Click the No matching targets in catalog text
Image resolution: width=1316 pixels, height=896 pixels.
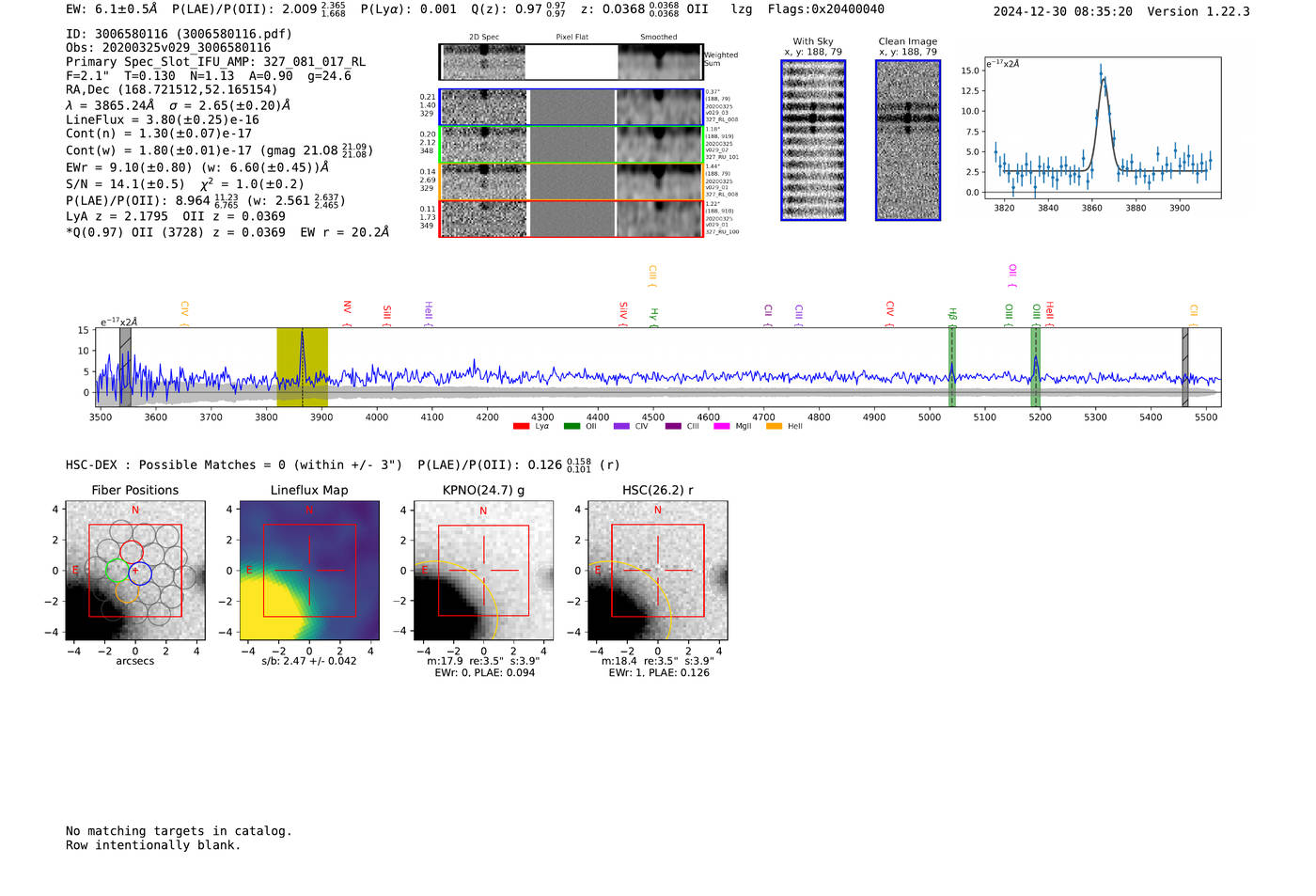179,831
